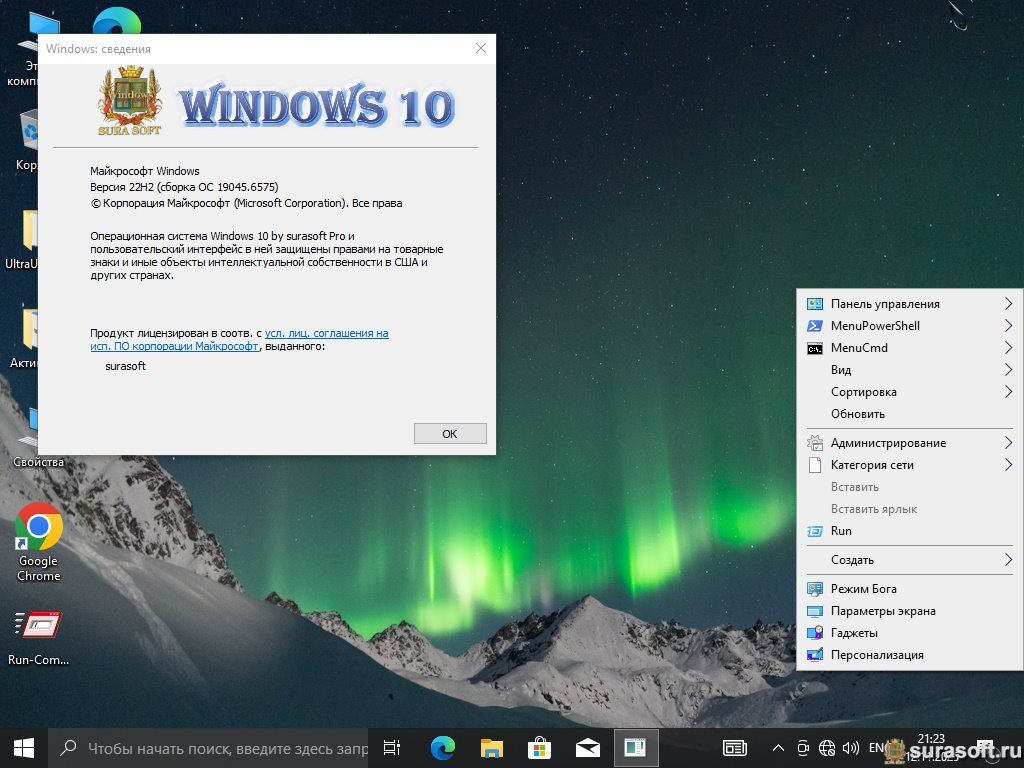Launch Microsoft Edge from taskbar
This screenshot has width=1024, height=768.
click(x=442, y=747)
